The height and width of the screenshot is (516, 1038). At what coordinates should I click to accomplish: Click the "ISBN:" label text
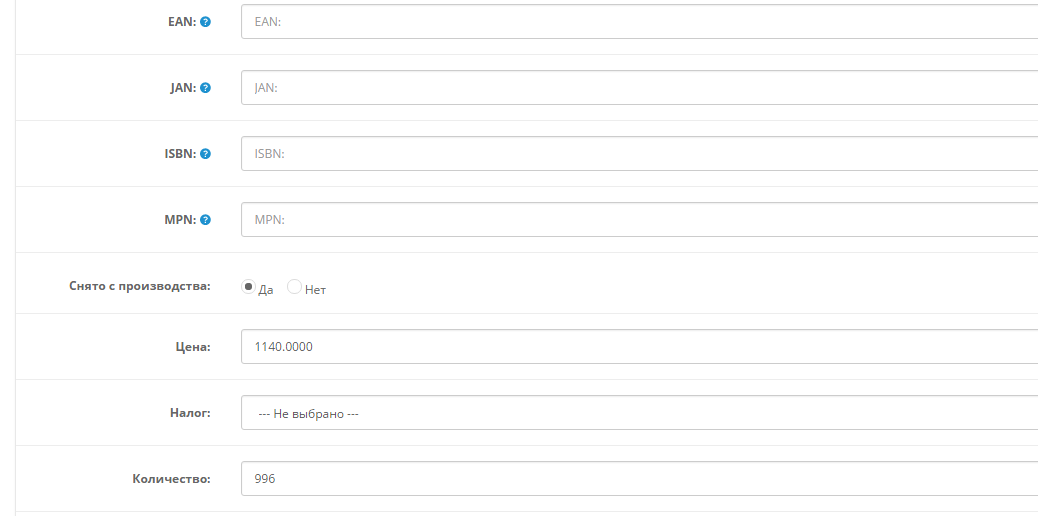[180, 154]
